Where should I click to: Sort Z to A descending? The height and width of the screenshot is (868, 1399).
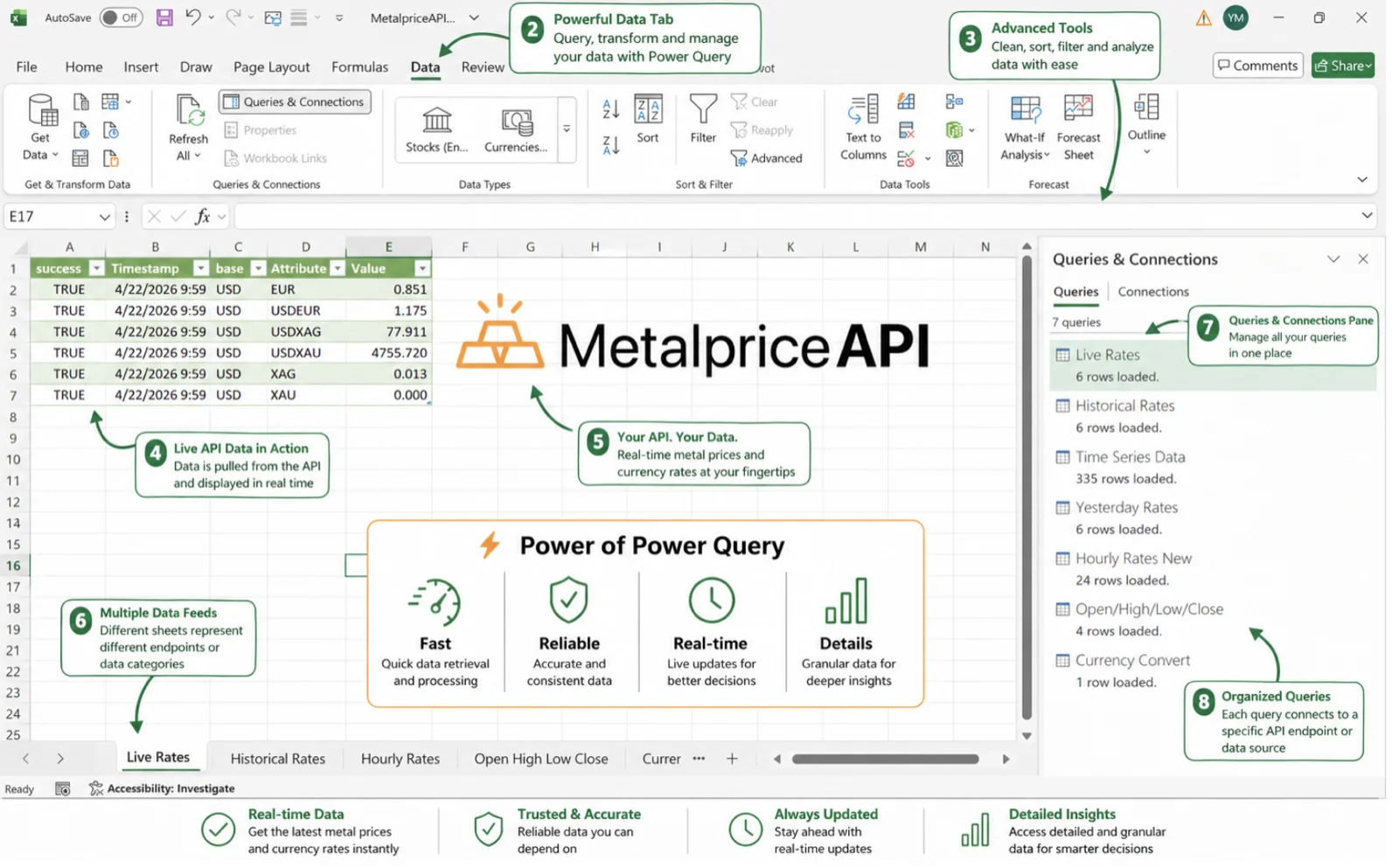pyautogui.click(x=611, y=145)
